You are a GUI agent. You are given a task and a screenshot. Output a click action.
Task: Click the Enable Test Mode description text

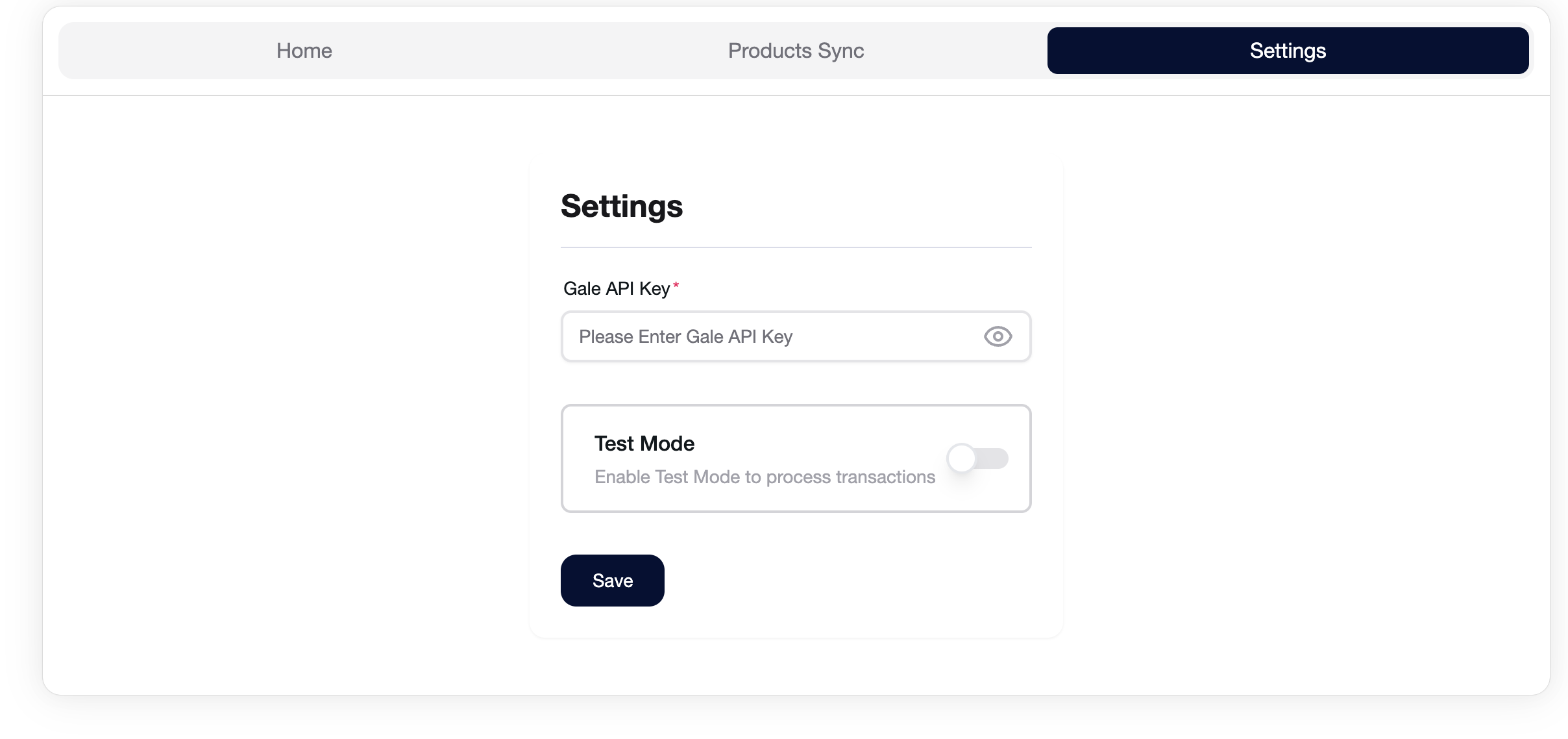tap(765, 477)
